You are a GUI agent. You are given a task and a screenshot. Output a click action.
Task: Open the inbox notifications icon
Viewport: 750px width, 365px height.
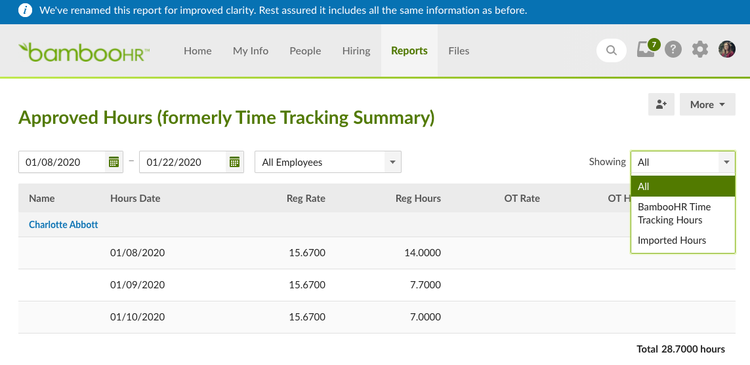coord(648,49)
